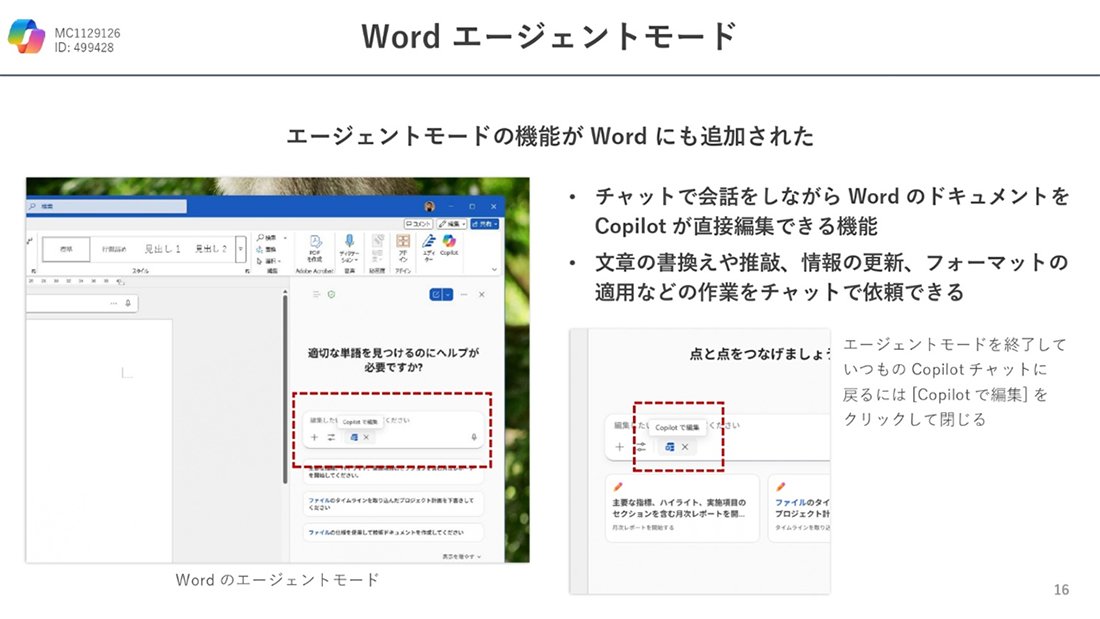Click the ID: 499428 text
Image resolution: width=1100 pixels, height=619 pixels.
(84, 48)
